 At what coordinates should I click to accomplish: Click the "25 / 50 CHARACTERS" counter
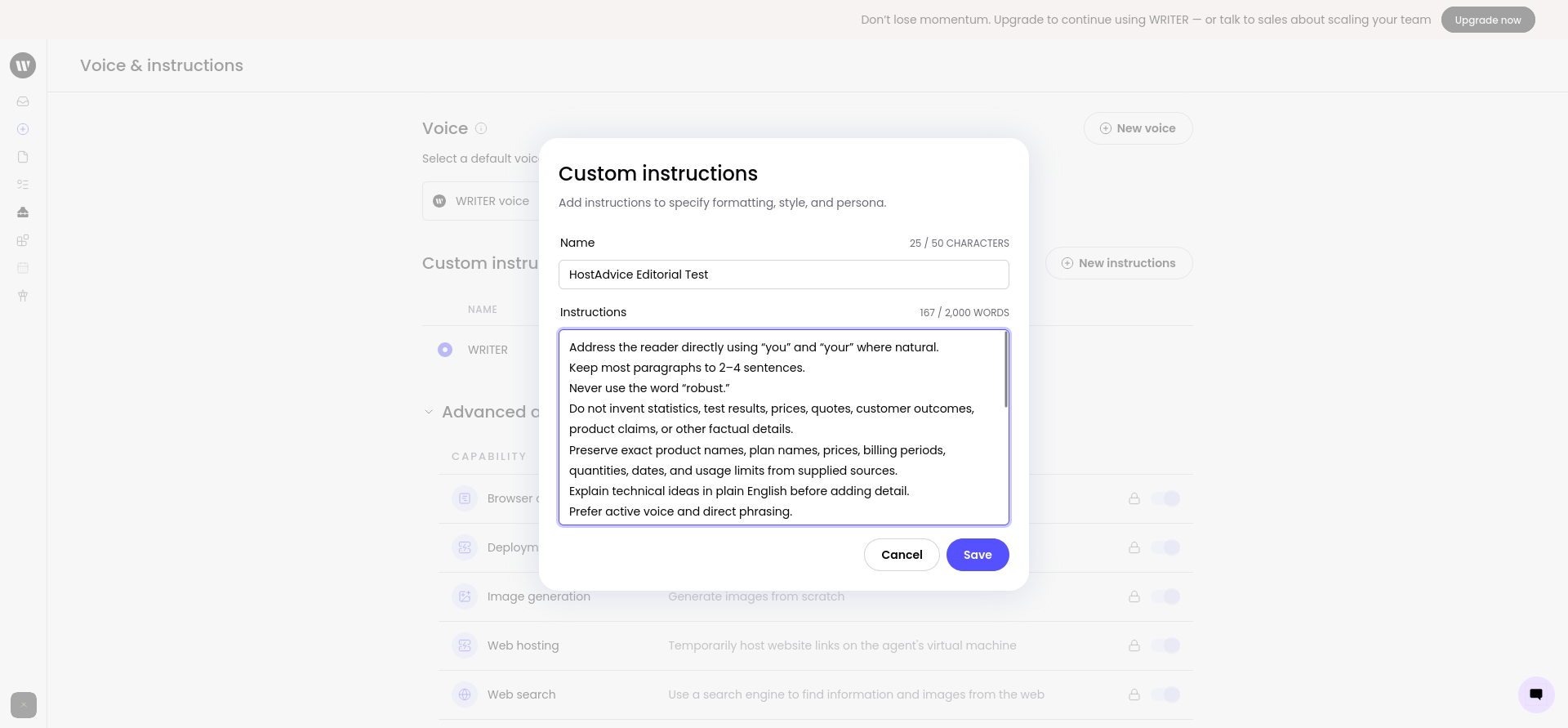(x=960, y=243)
